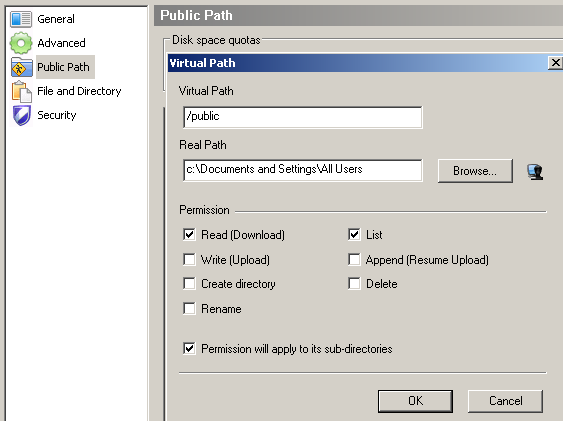Click the Browse... button
563x421 pixels.
475,171
